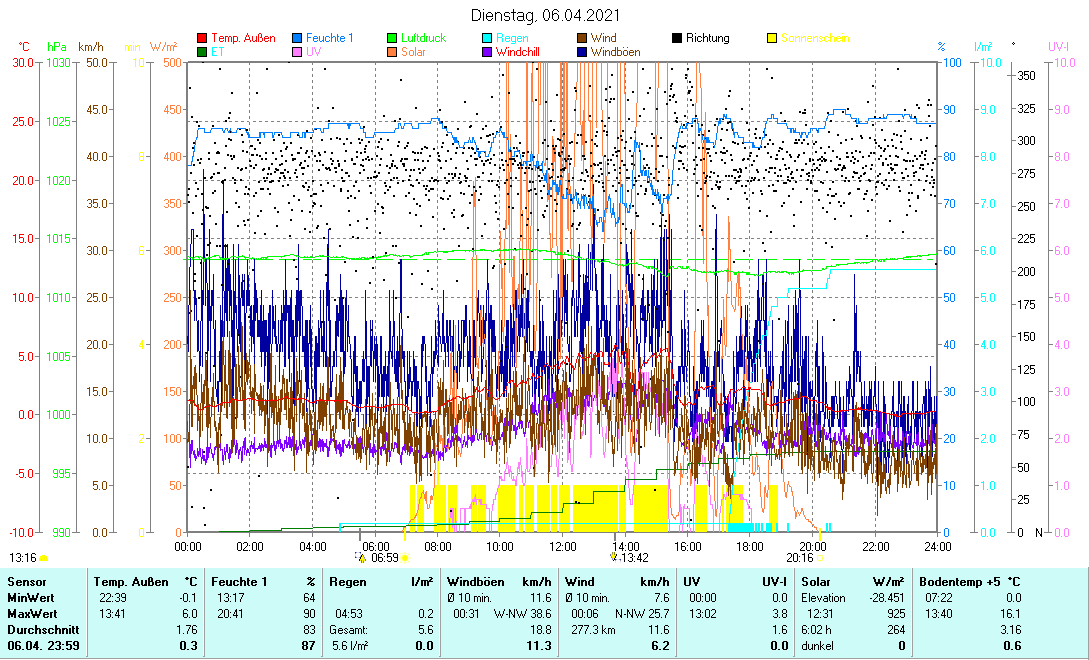
Task: Click the dark blue Windböen legend square
Action: point(582,52)
